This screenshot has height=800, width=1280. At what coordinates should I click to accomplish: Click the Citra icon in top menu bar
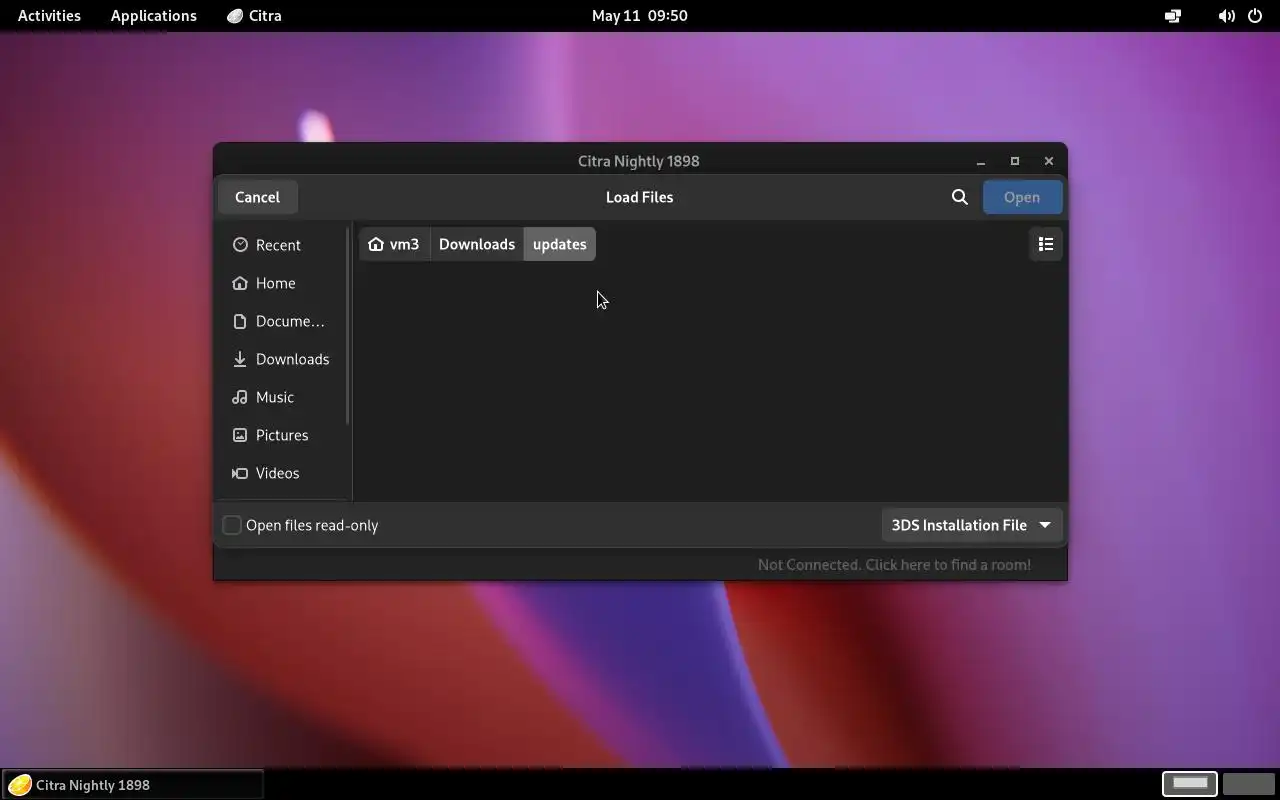(235, 16)
